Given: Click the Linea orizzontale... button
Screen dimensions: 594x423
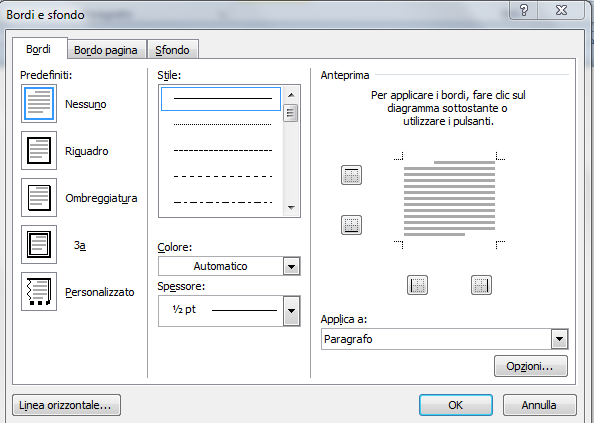Looking at the screenshot, I should 66,405.
